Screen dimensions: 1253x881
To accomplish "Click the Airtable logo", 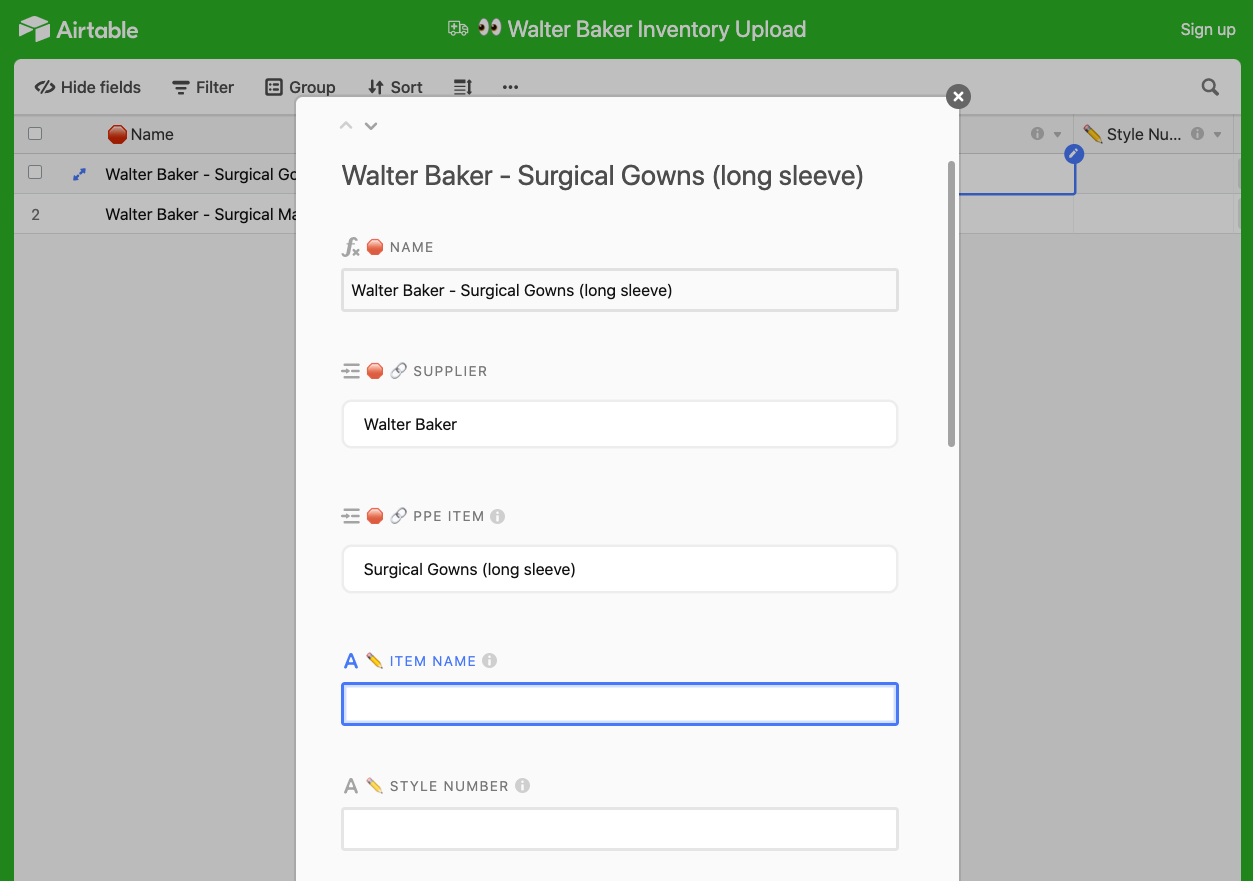I will pos(78,29).
